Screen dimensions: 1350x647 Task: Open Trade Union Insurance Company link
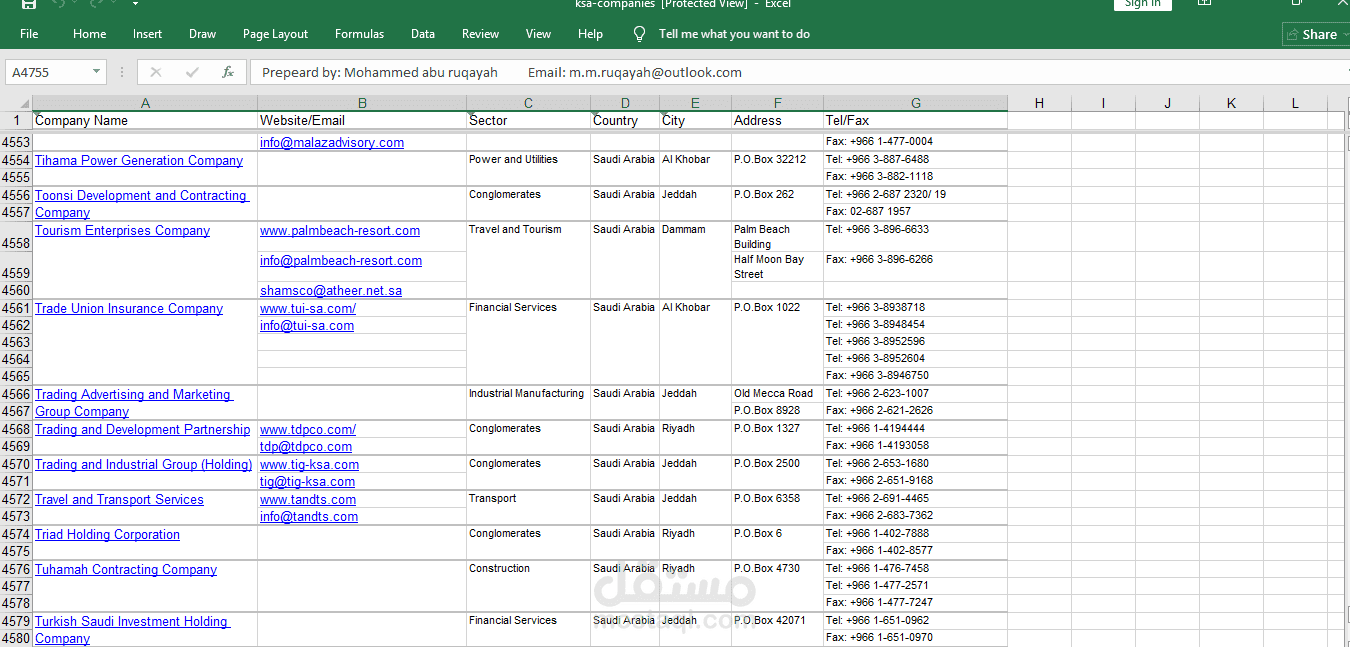tap(129, 308)
